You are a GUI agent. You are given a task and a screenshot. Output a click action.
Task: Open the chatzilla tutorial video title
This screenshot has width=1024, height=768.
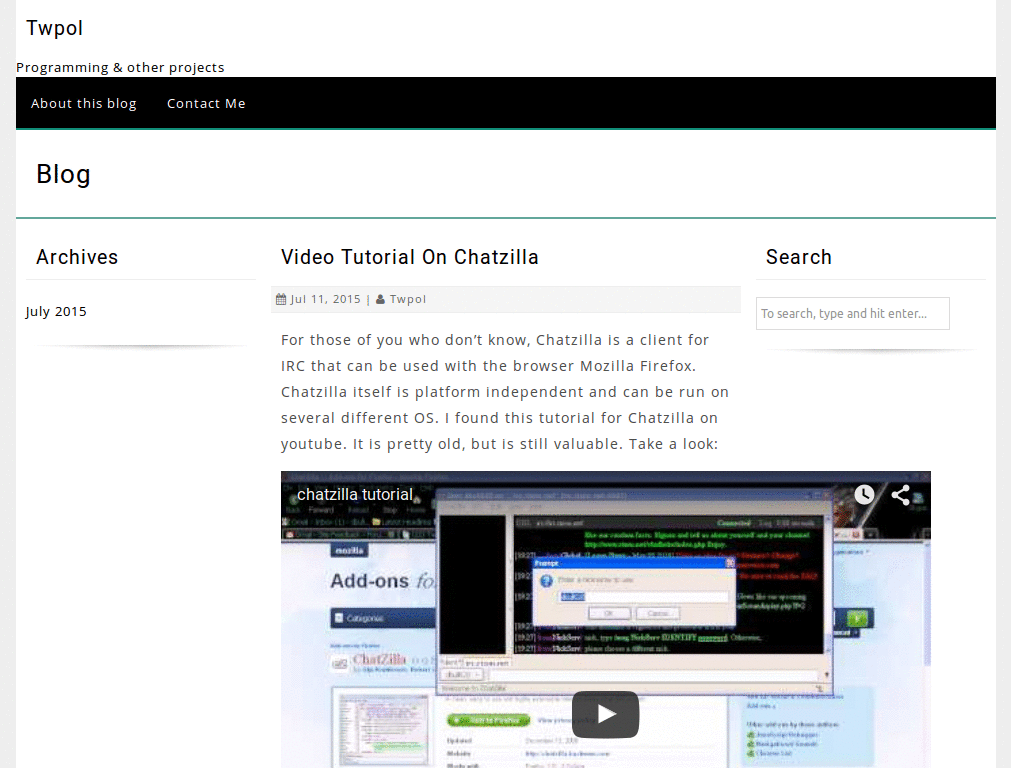tap(355, 494)
